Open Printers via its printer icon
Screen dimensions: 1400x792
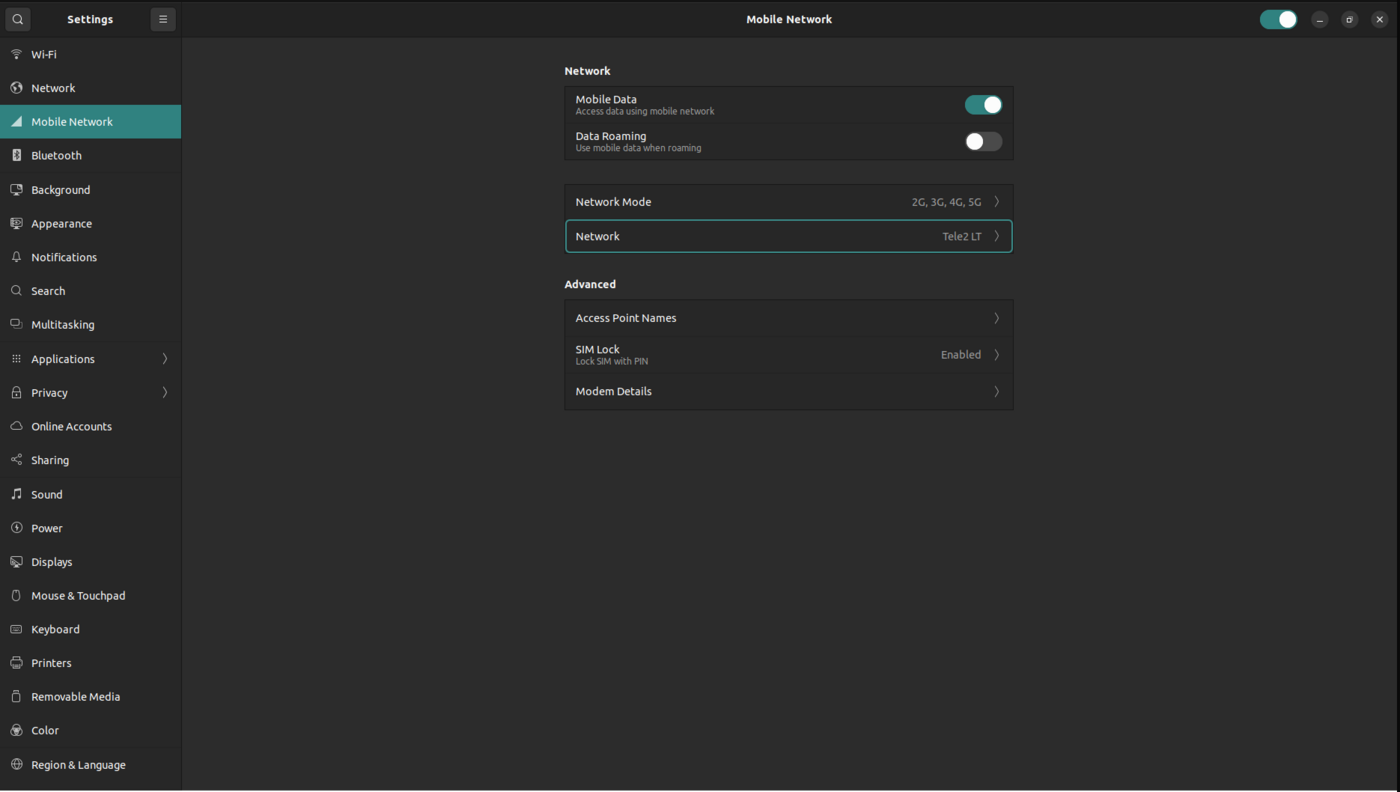[x=16, y=663]
